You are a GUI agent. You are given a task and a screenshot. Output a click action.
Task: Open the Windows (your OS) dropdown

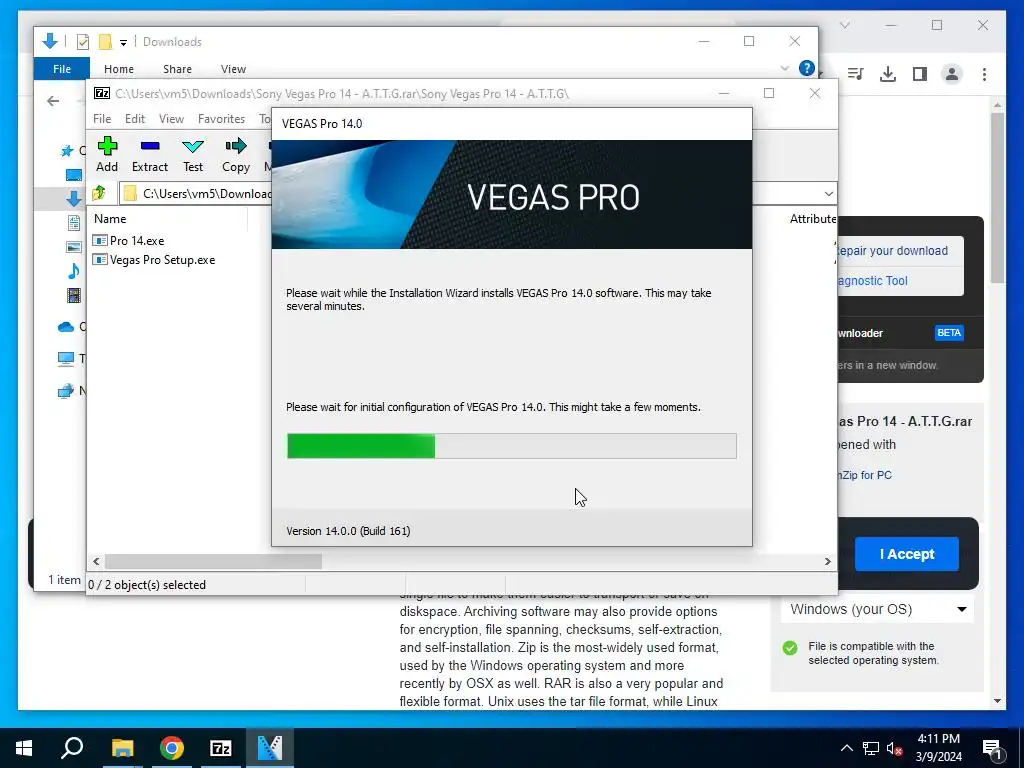tap(877, 609)
